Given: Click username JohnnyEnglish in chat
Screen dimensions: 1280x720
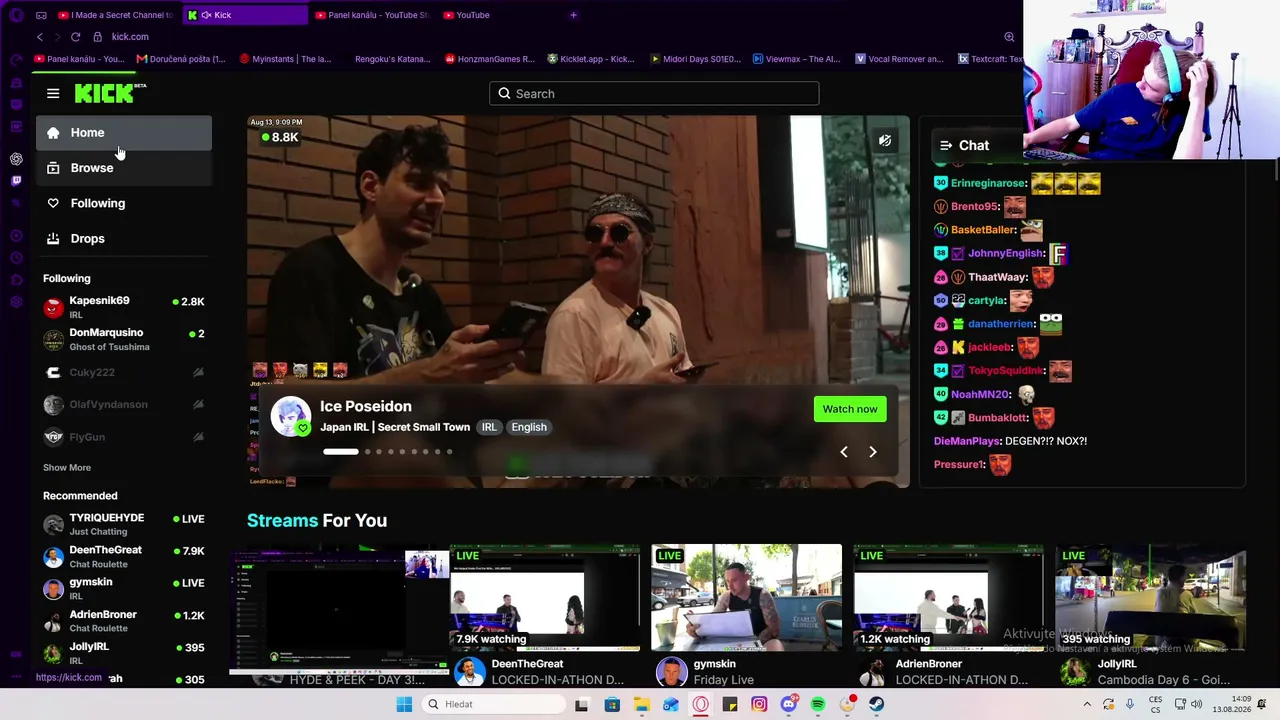Looking at the screenshot, I should point(1005,254).
